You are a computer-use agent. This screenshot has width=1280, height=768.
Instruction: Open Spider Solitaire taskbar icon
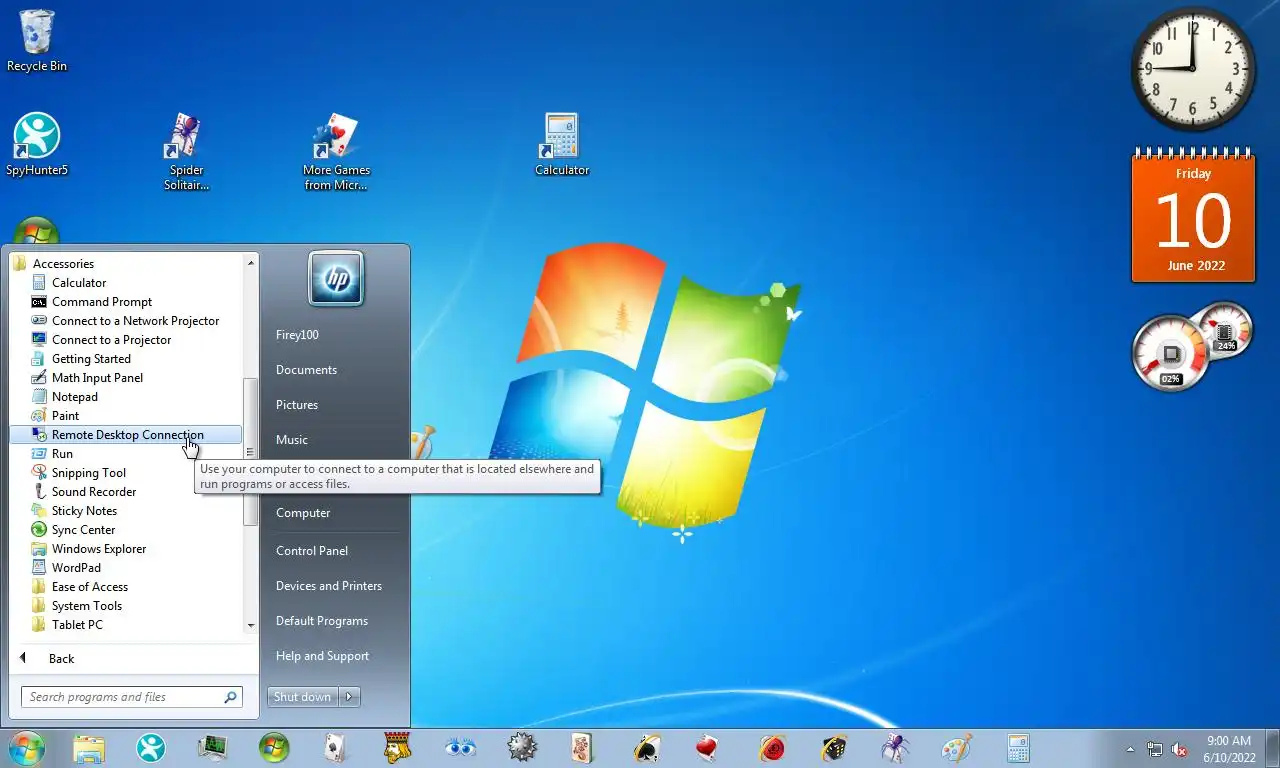click(x=894, y=748)
